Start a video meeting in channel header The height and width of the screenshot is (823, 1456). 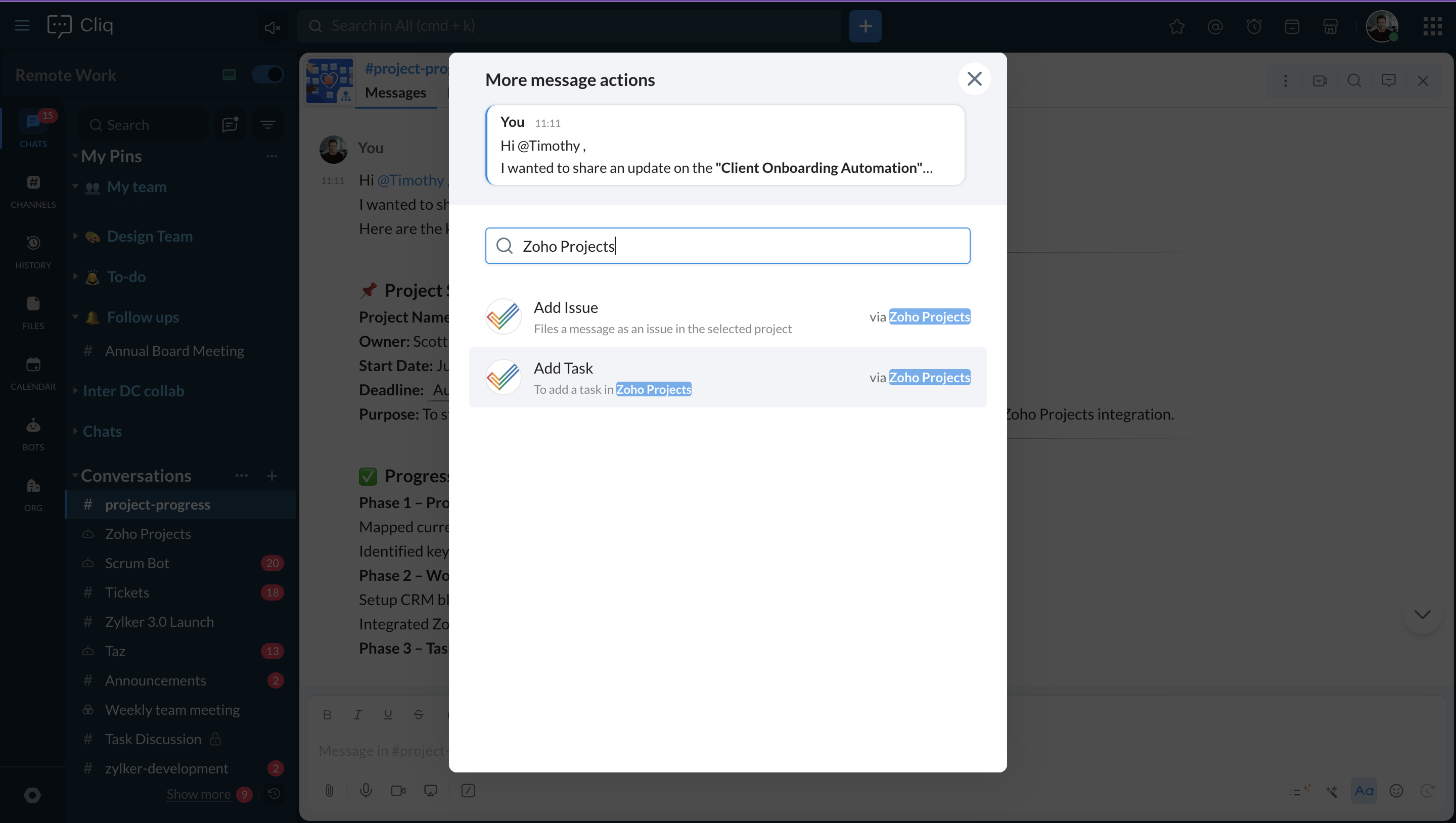point(1320,81)
